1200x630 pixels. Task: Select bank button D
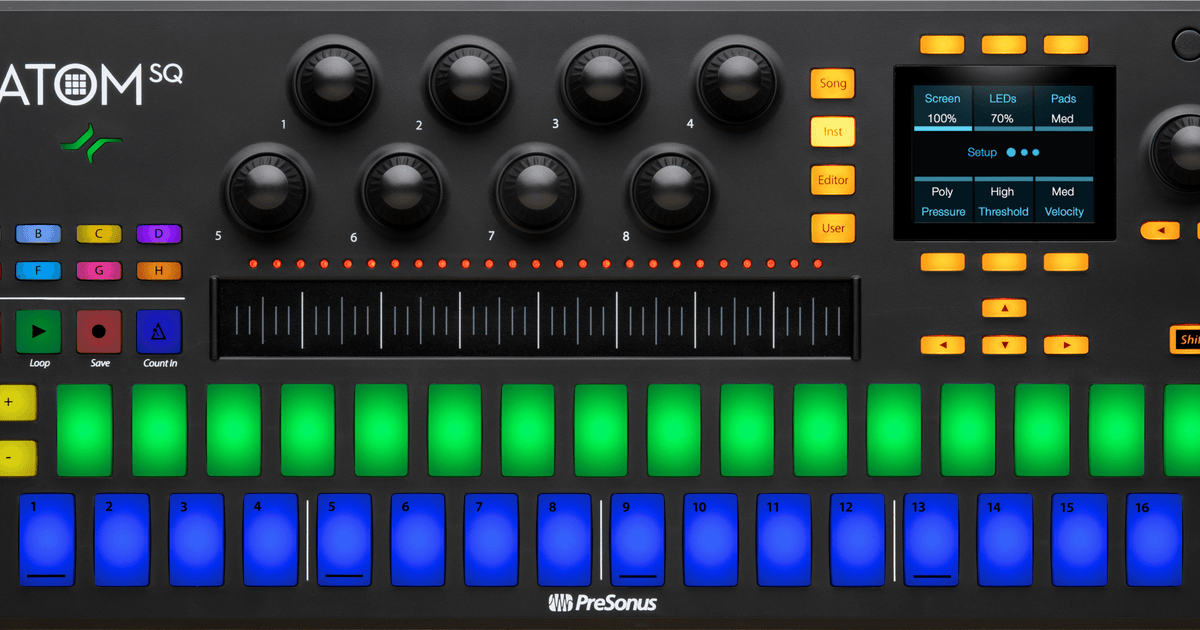(x=159, y=234)
